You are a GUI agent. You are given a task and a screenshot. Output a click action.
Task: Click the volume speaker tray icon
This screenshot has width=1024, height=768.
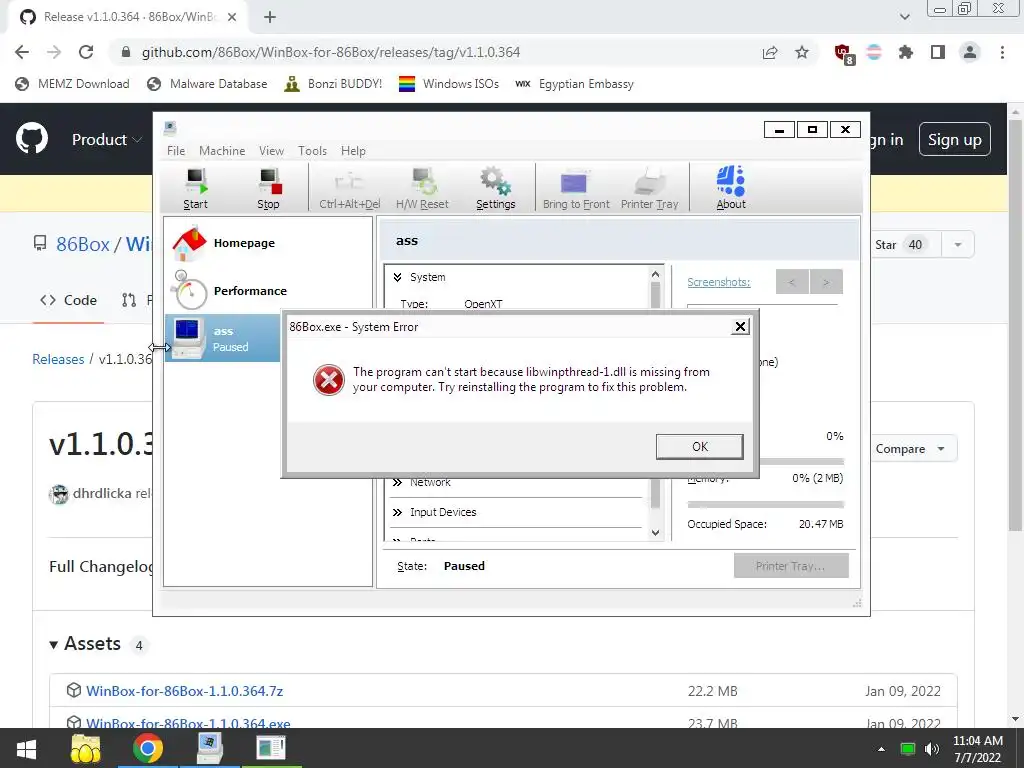(x=931, y=749)
